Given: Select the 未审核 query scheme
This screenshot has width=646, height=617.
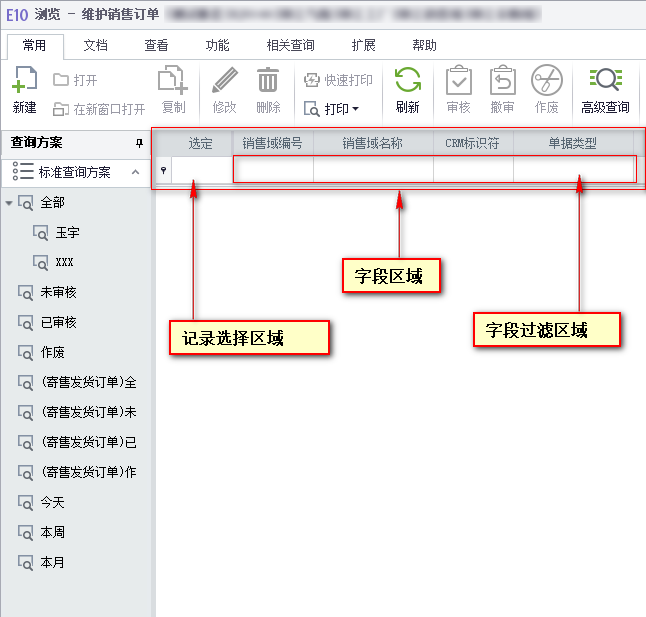Looking at the screenshot, I should coord(58,293).
